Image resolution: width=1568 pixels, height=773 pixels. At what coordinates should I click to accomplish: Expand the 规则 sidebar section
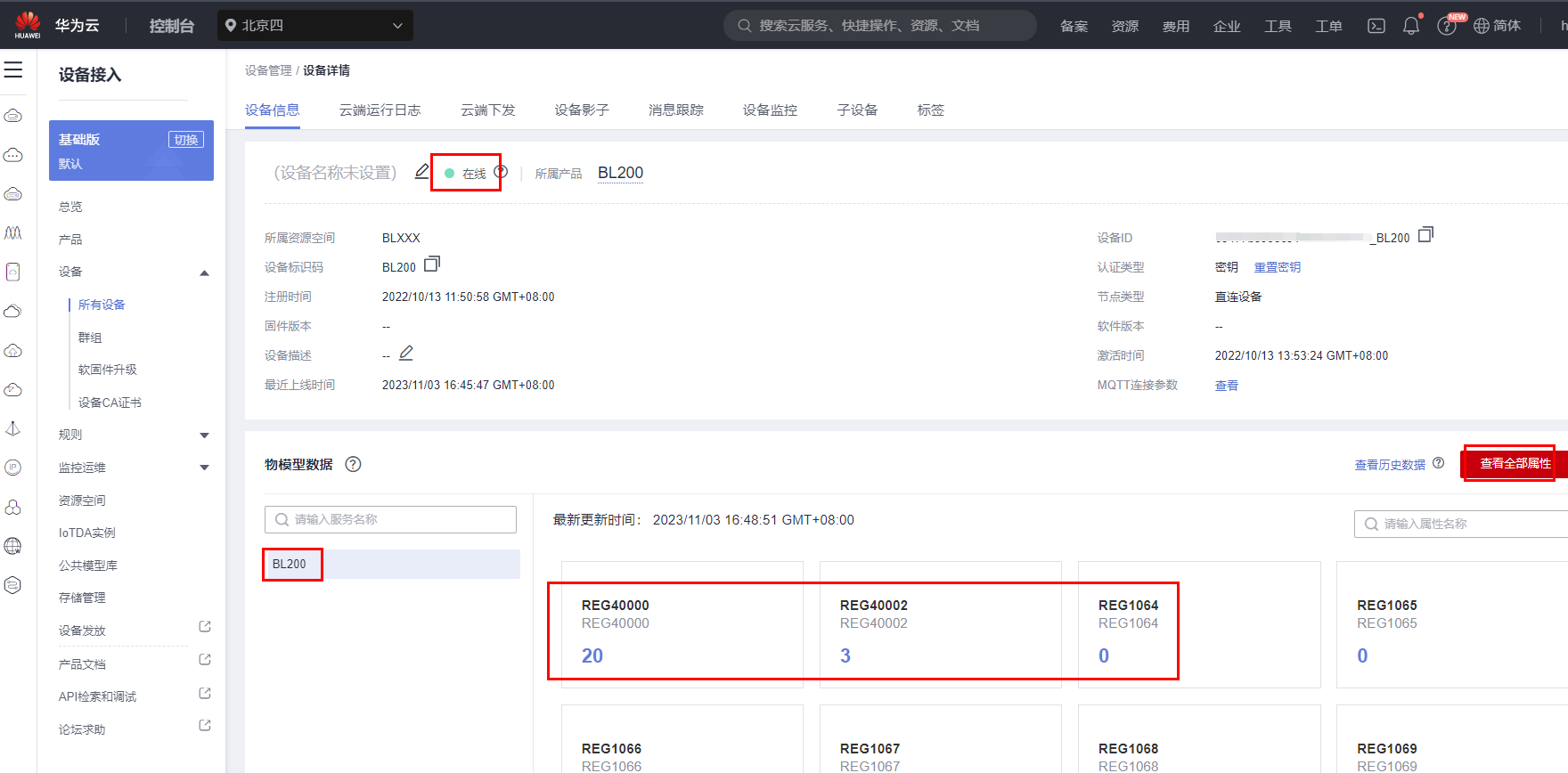point(204,435)
